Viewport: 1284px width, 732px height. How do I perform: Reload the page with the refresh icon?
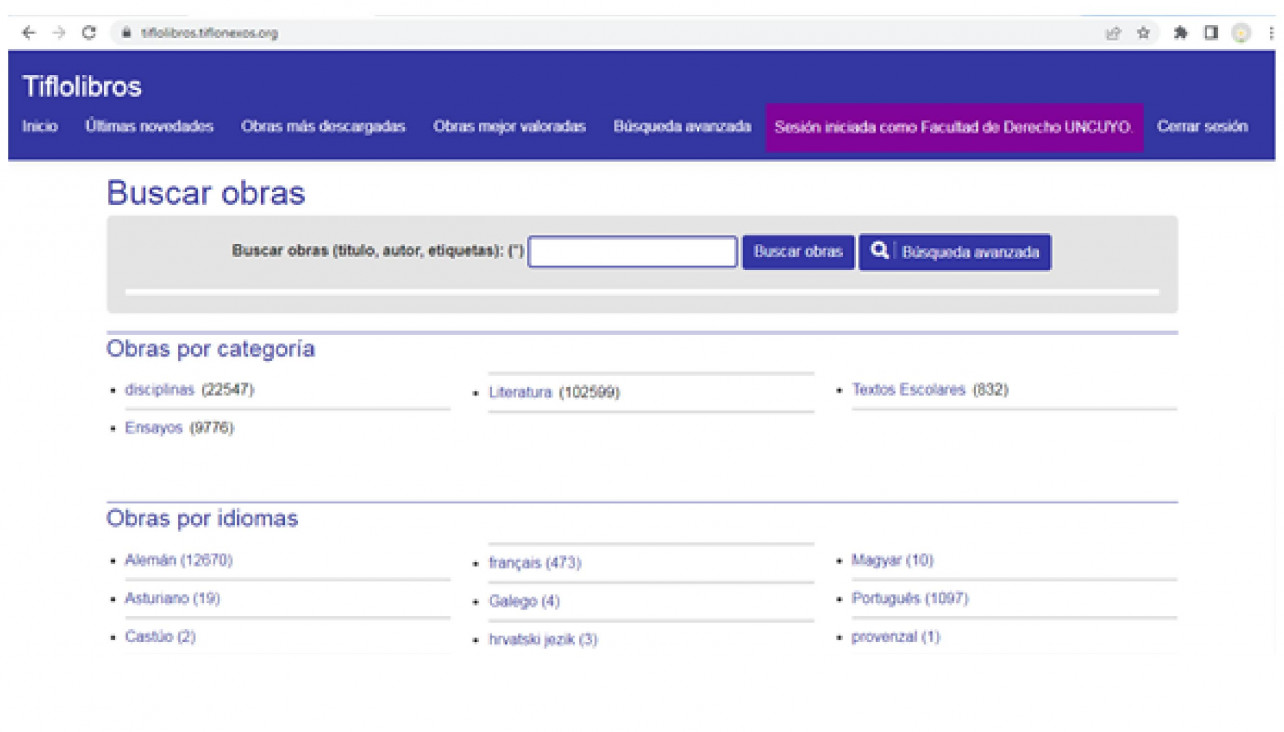click(x=88, y=33)
